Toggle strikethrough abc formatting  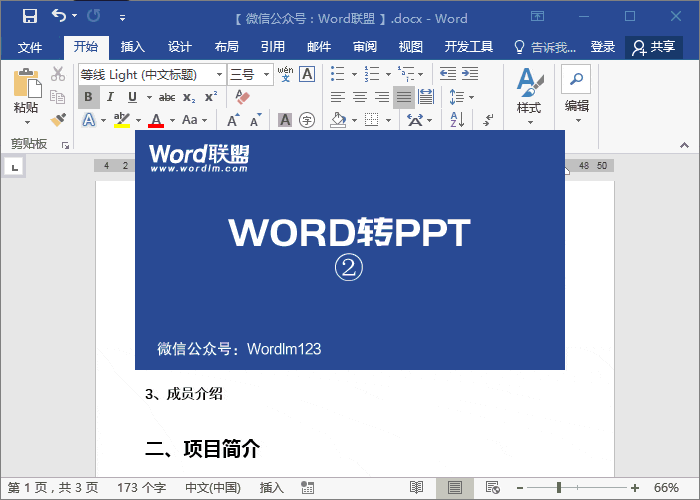167,97
